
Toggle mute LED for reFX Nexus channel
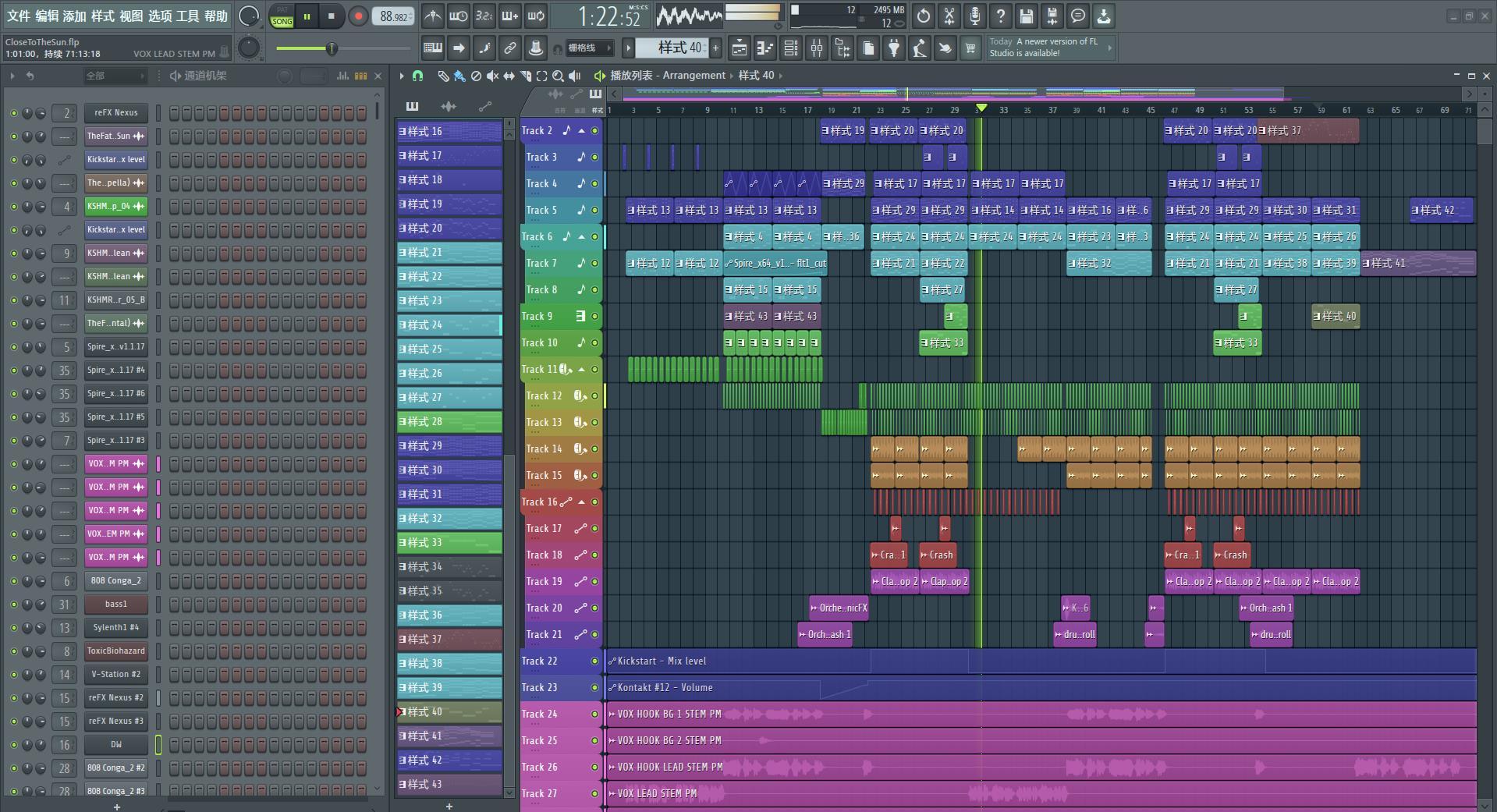[13, 113]
